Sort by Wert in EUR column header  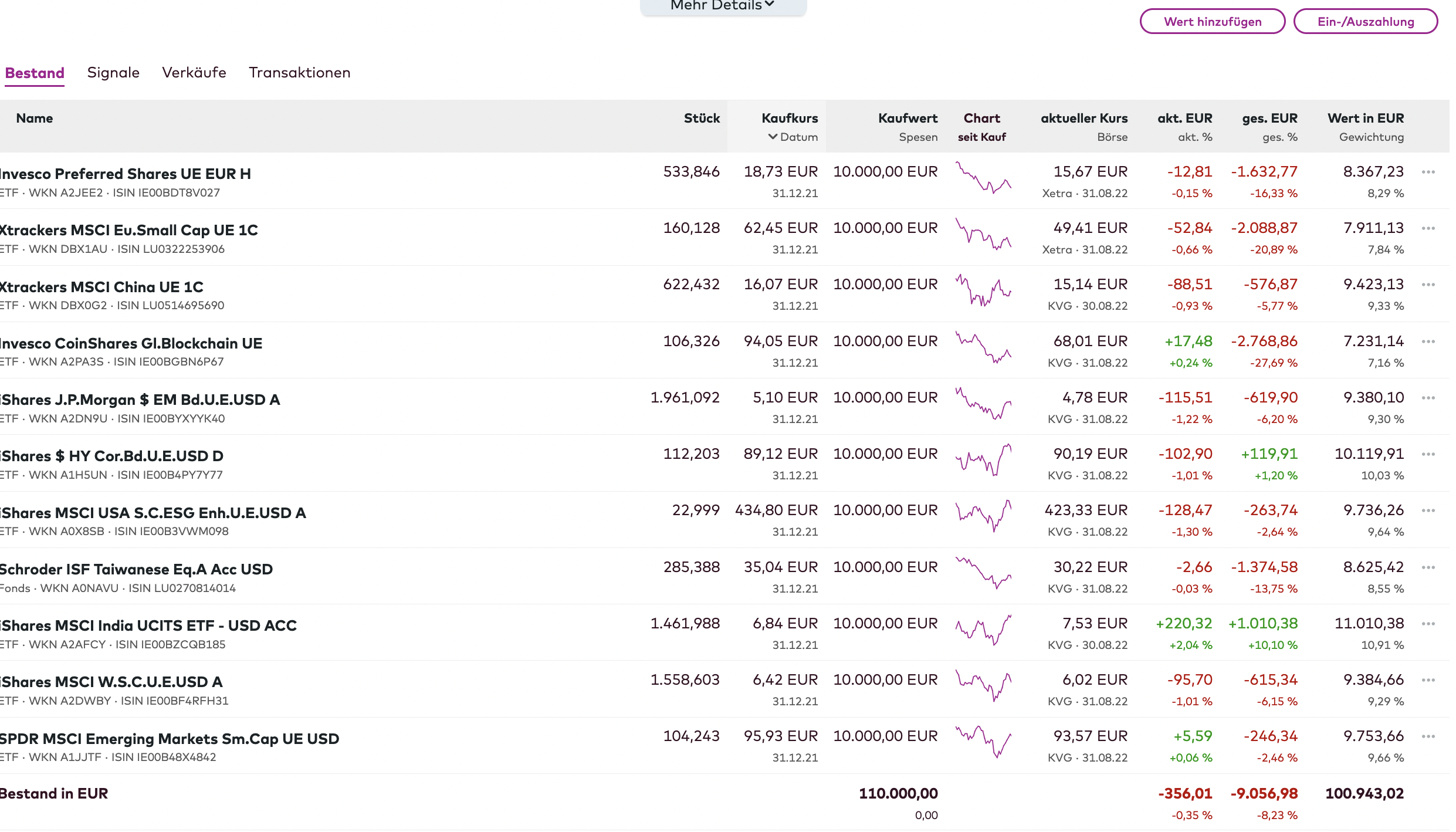tap(1365, 119)
